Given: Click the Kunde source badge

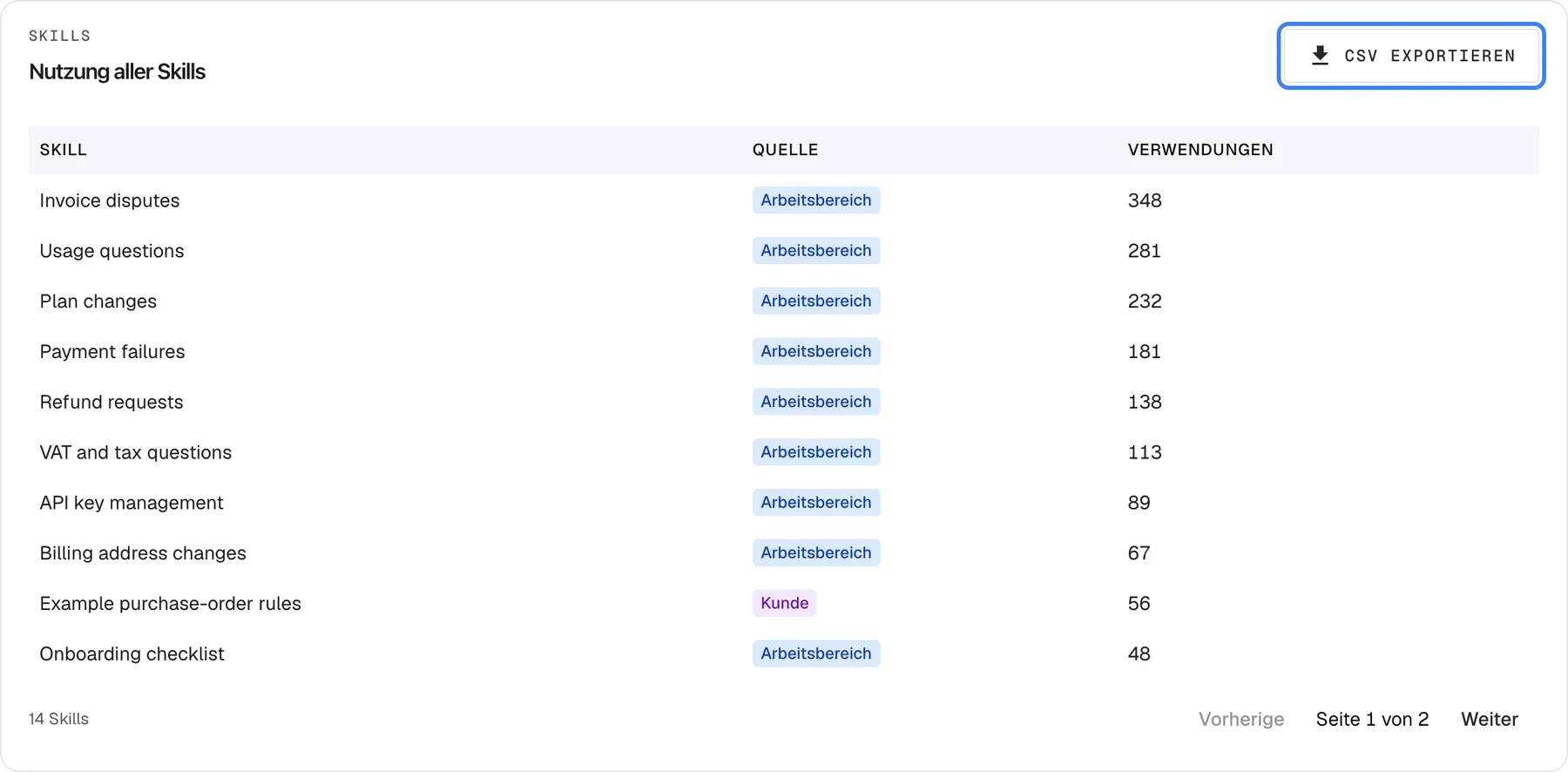Looking at the screenshot, I should 785,603.
